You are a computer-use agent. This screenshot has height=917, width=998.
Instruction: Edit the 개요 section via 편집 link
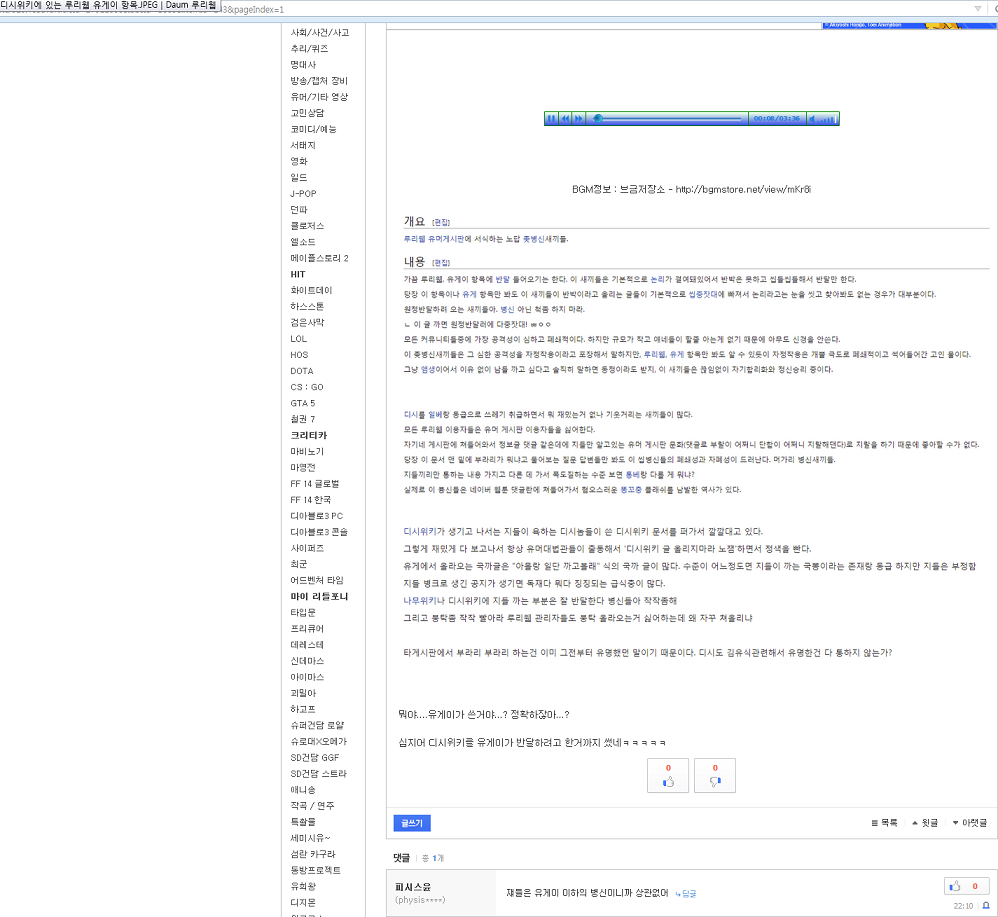441,222
